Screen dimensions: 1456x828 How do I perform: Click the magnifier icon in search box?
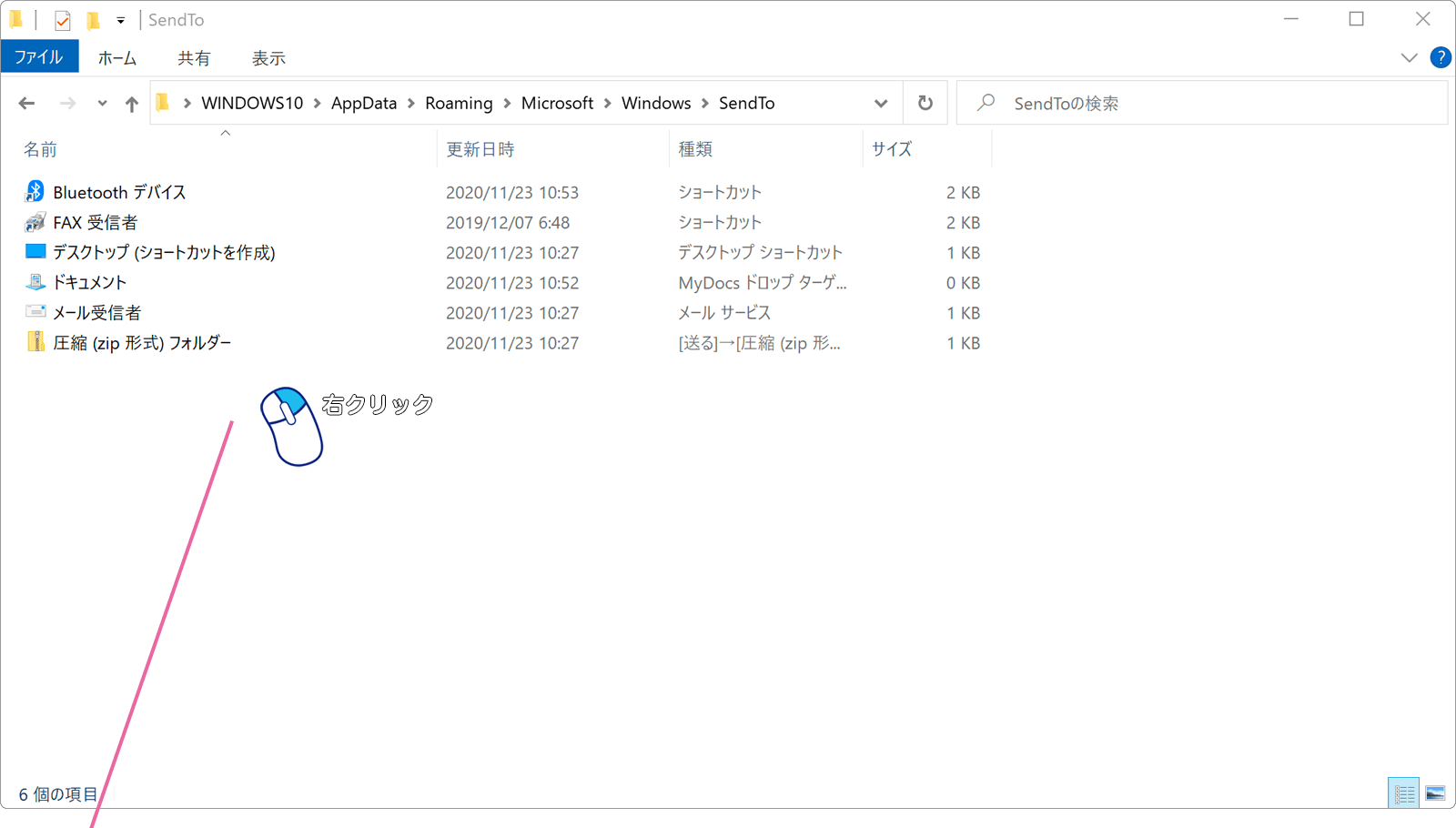point(986,103)
